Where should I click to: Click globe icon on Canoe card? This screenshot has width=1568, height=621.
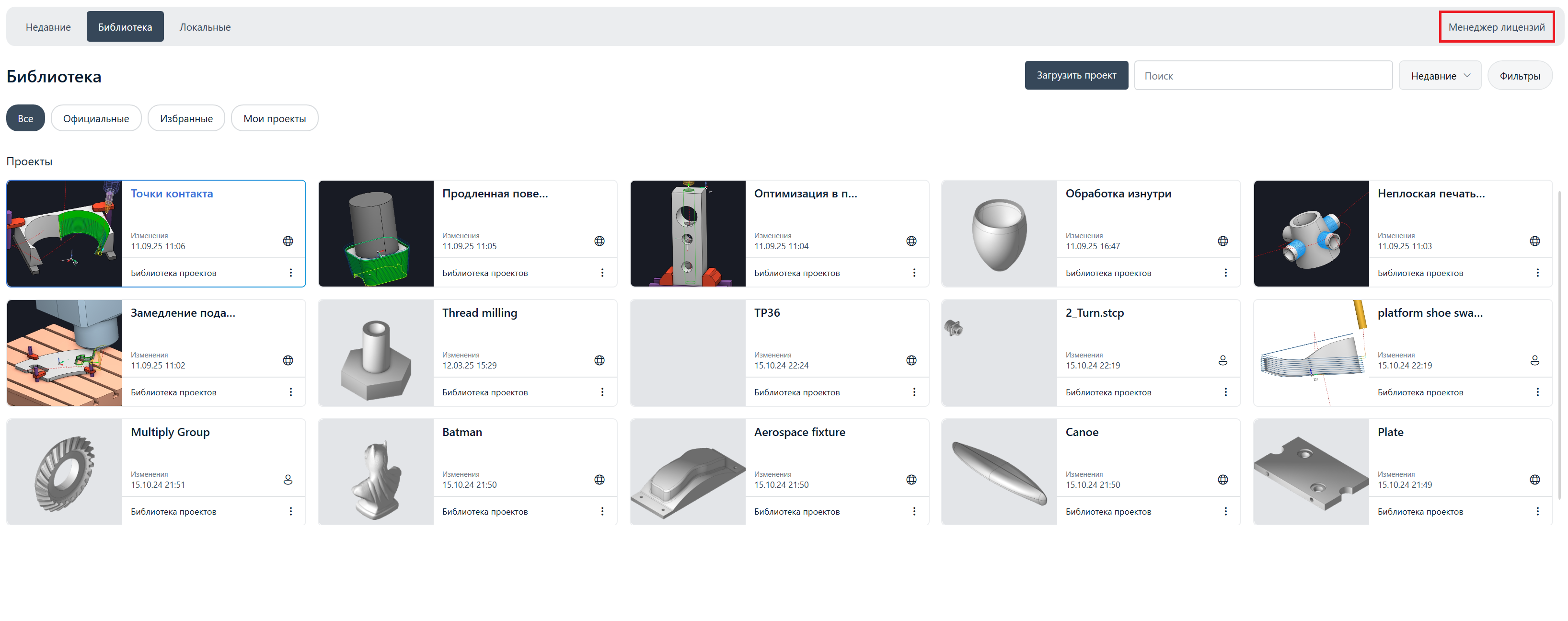coord(1222,480)
